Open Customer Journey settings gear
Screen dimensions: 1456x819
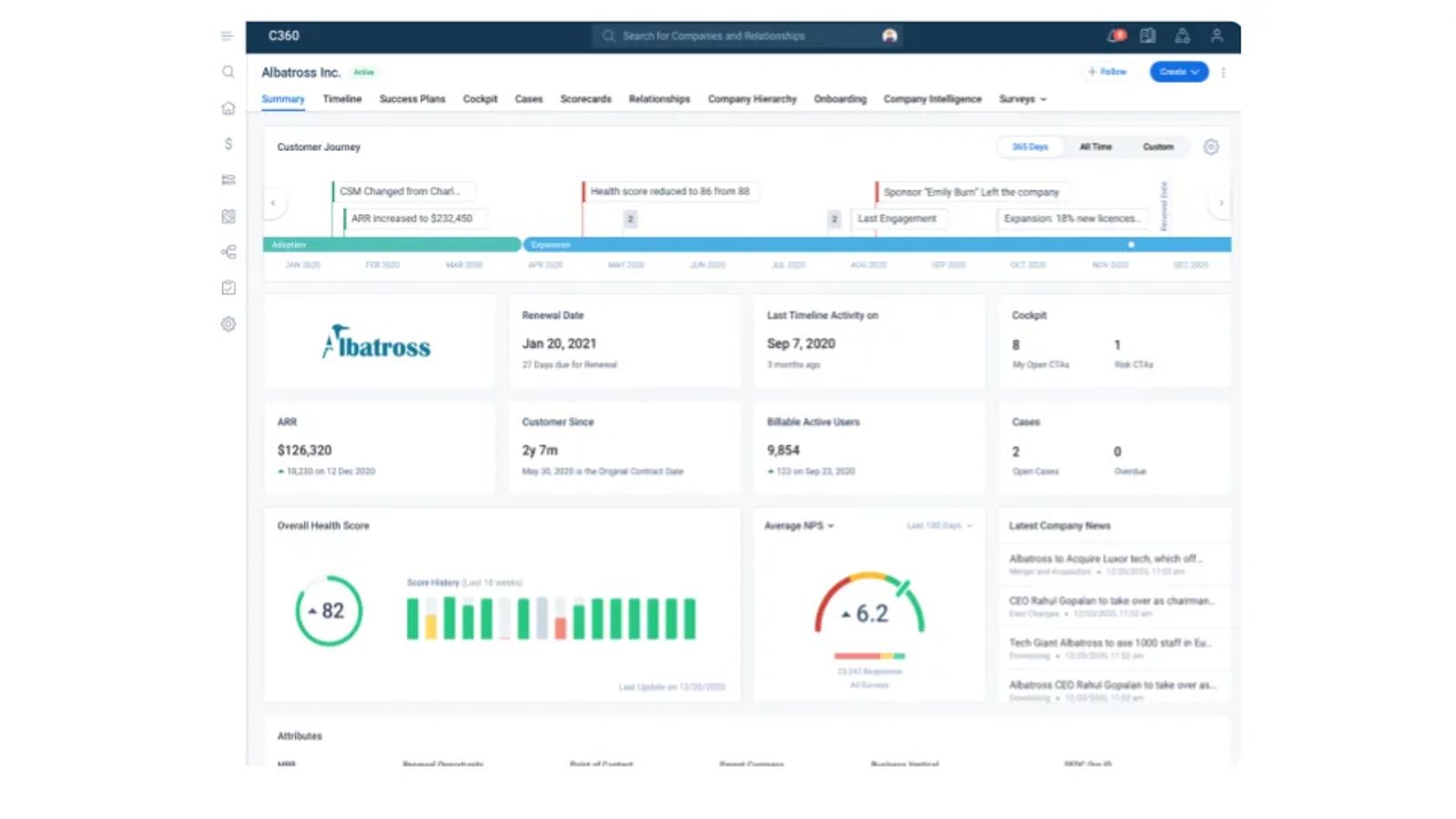click(x=1210, y=147)
